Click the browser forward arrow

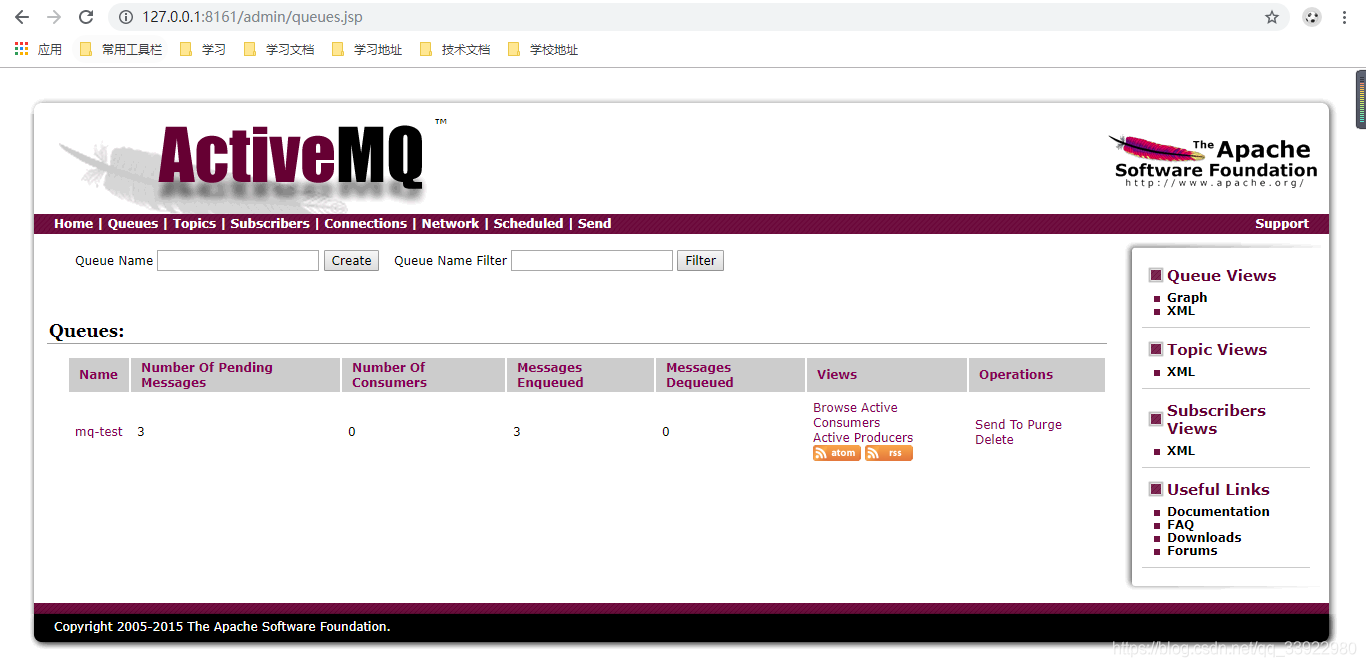point(54,17)
